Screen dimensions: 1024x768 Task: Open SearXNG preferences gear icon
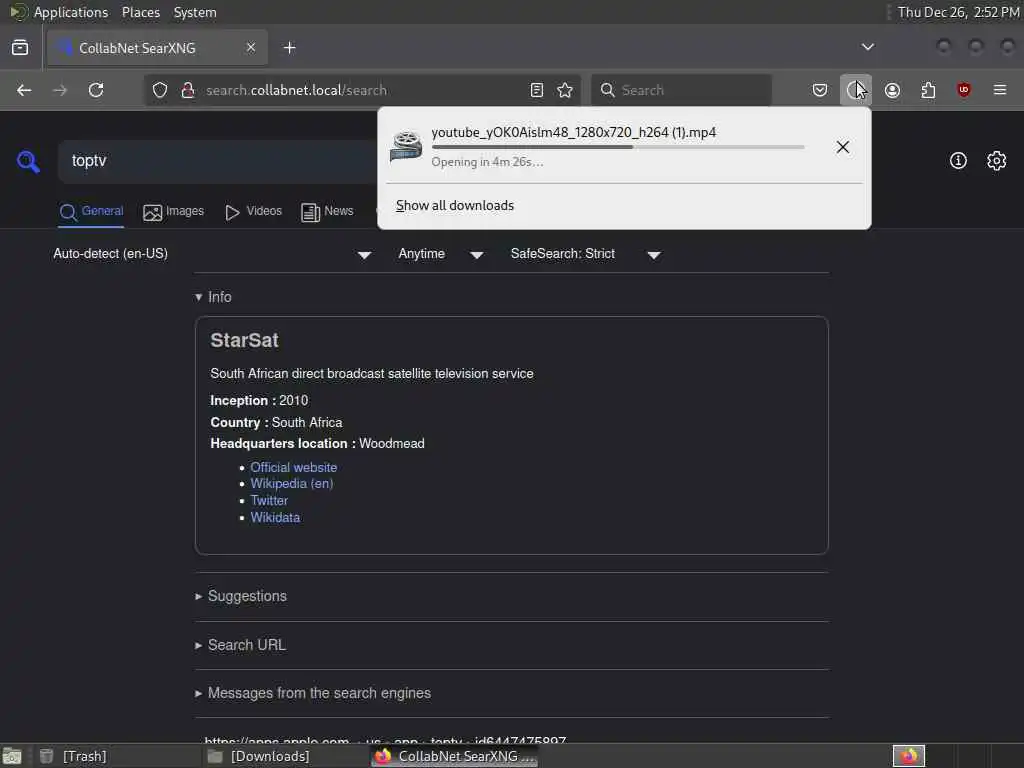pos(997,161)
